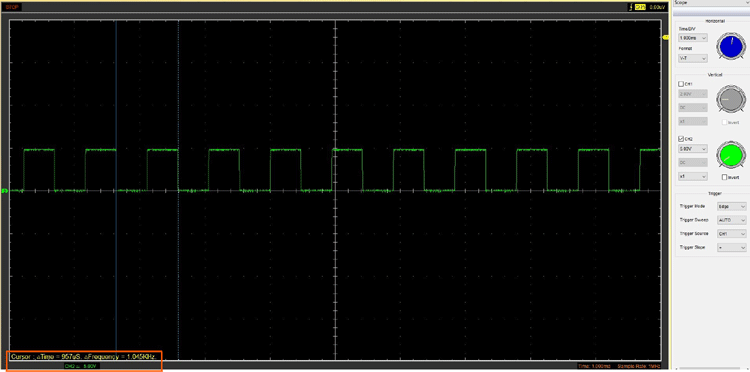
Task: Open the CH2 volts/div dropdown
Action: point(693,149)
